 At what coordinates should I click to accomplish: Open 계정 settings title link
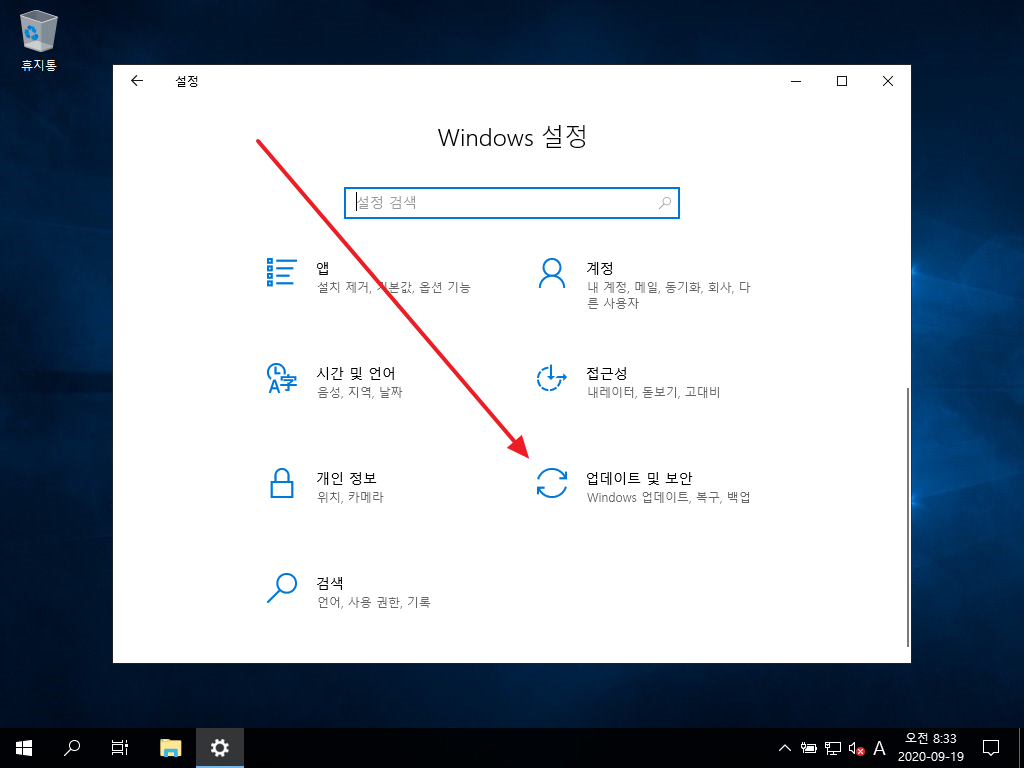600,268
